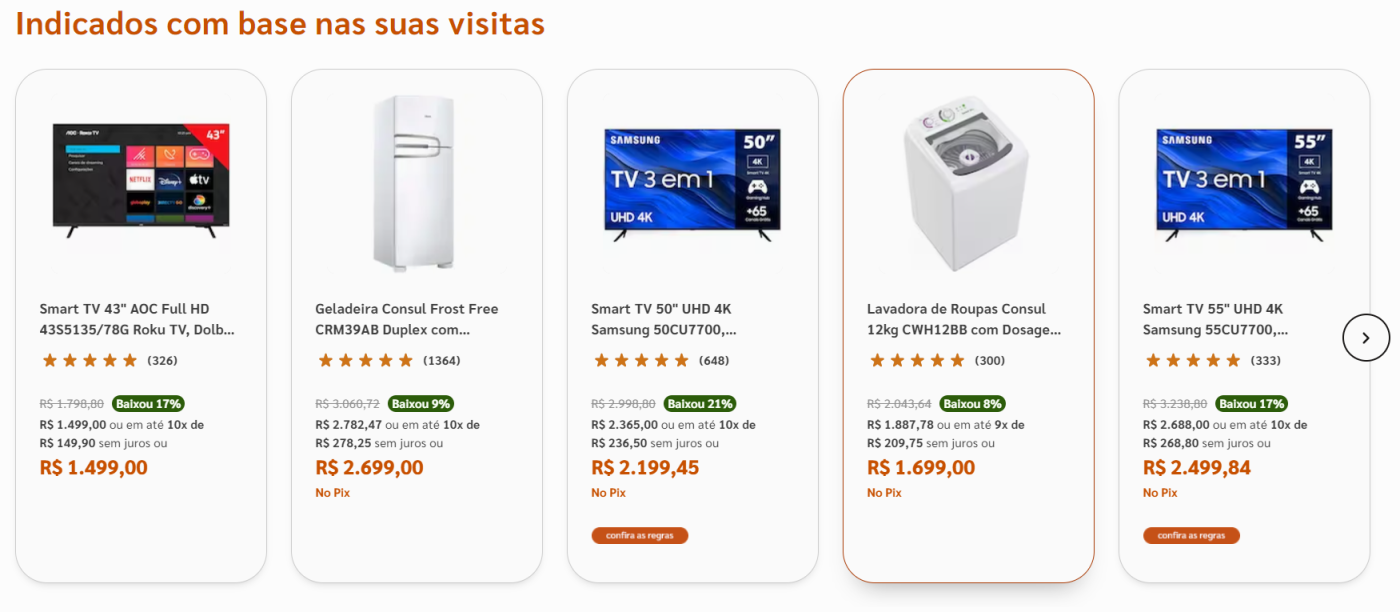This screenshot has height=612, width=1400.
Task: Click star rating with 333 reviews
Action: click(x=1193, y=361)
